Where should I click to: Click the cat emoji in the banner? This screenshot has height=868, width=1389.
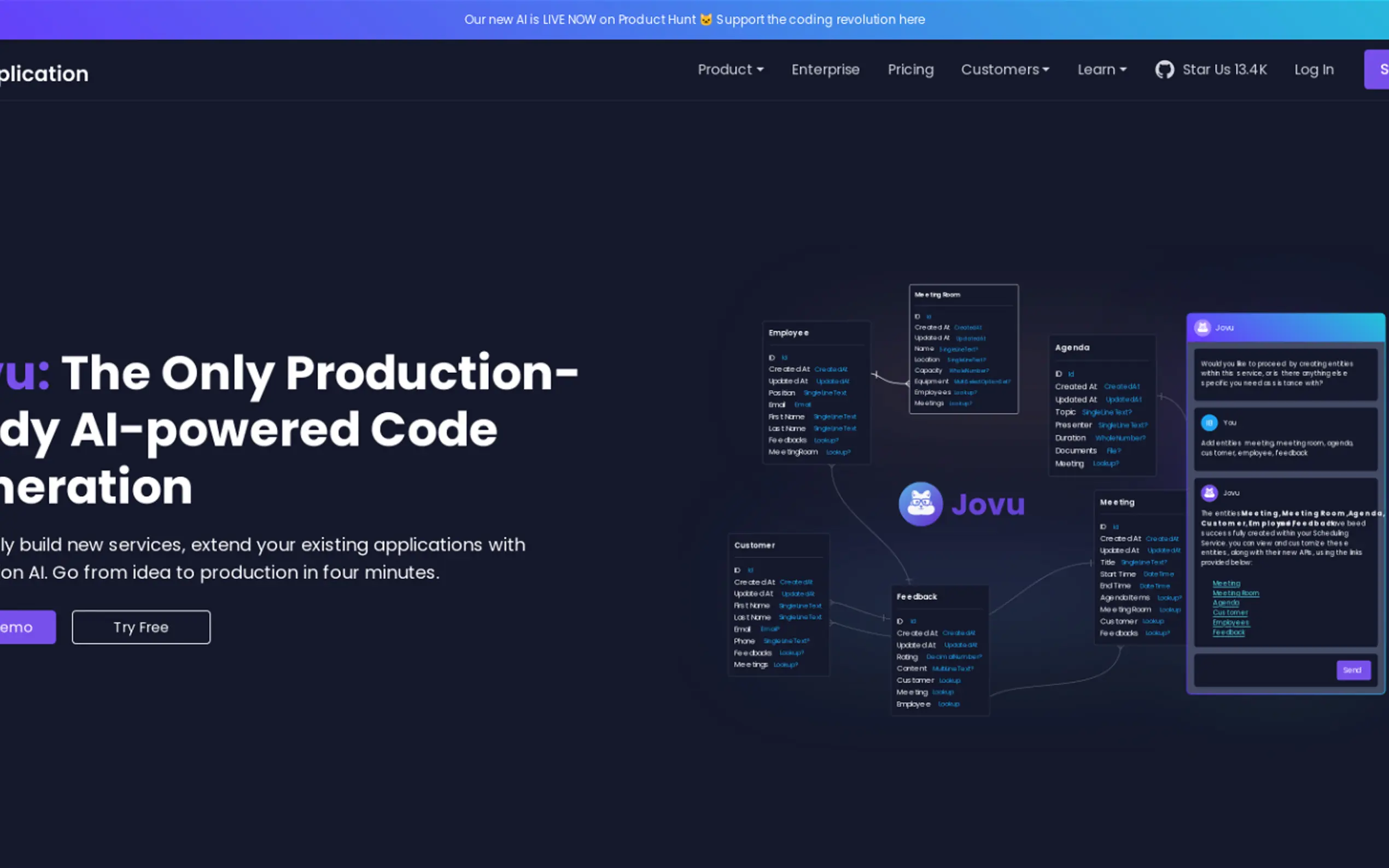coord(705,20)
